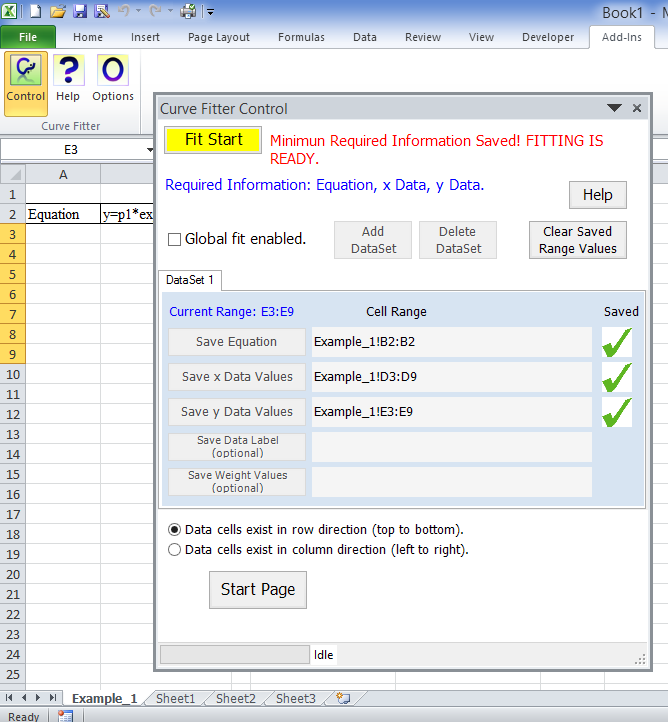Select data cells exist in row direction option

click(x=174, y=530)
